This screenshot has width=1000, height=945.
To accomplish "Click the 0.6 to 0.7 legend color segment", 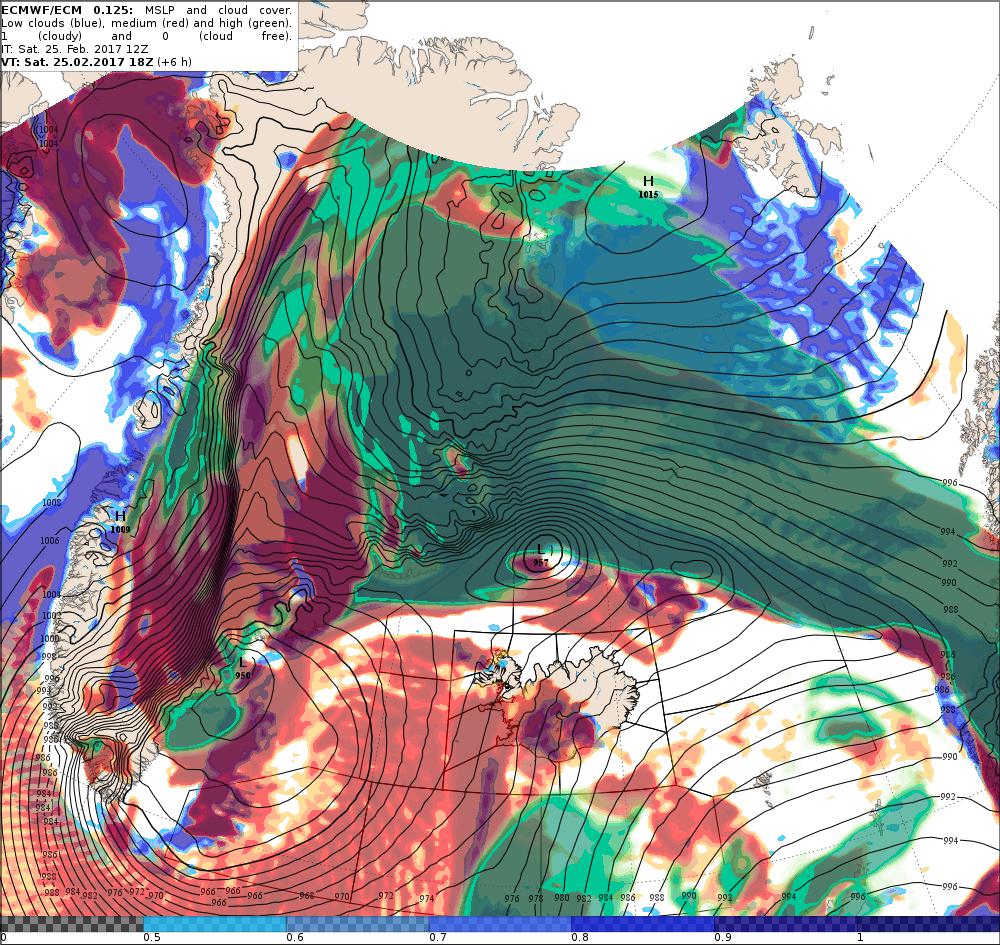I will coord(358,924).
